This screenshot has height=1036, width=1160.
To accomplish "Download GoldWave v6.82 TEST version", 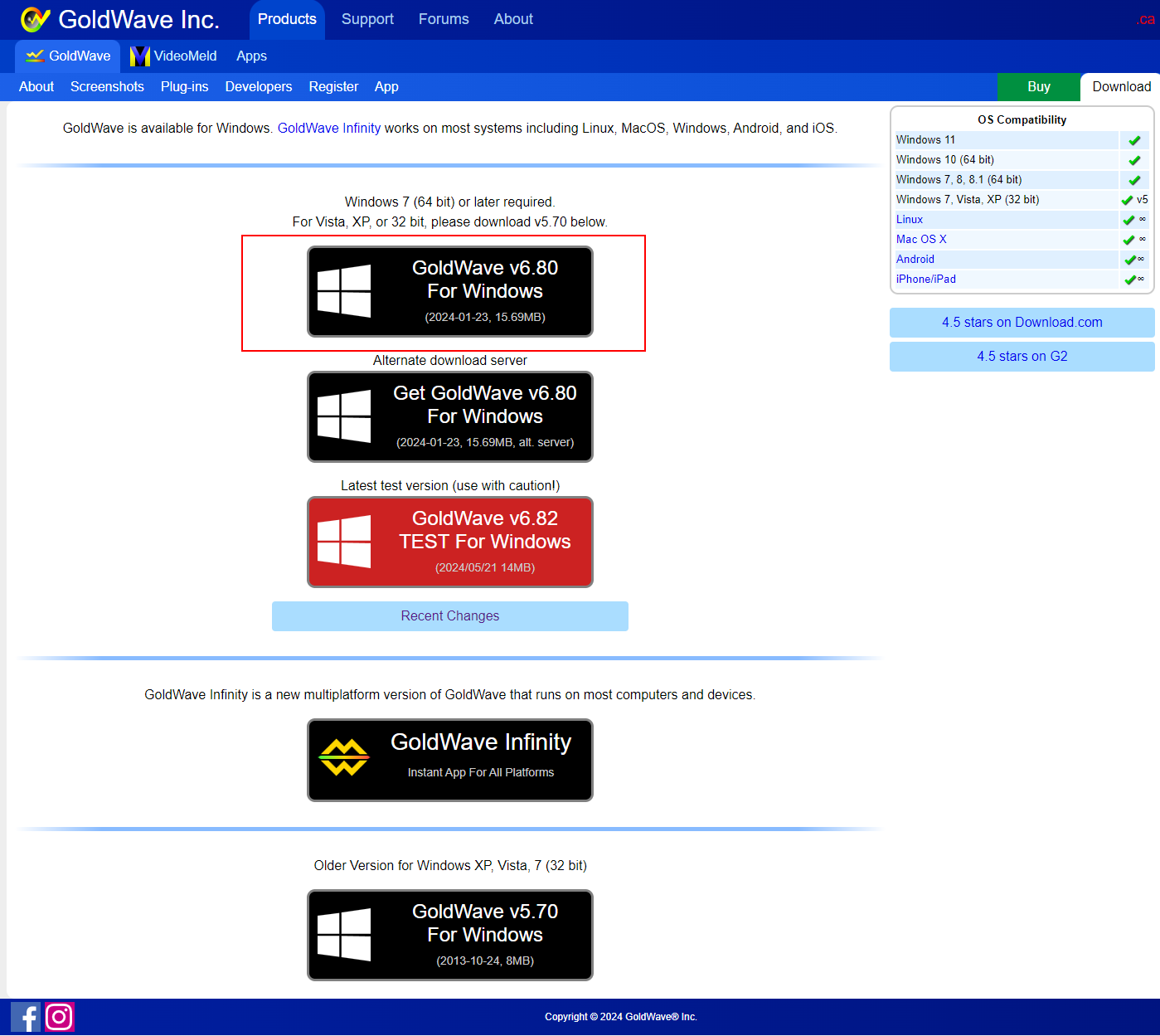I will [450, 542].
